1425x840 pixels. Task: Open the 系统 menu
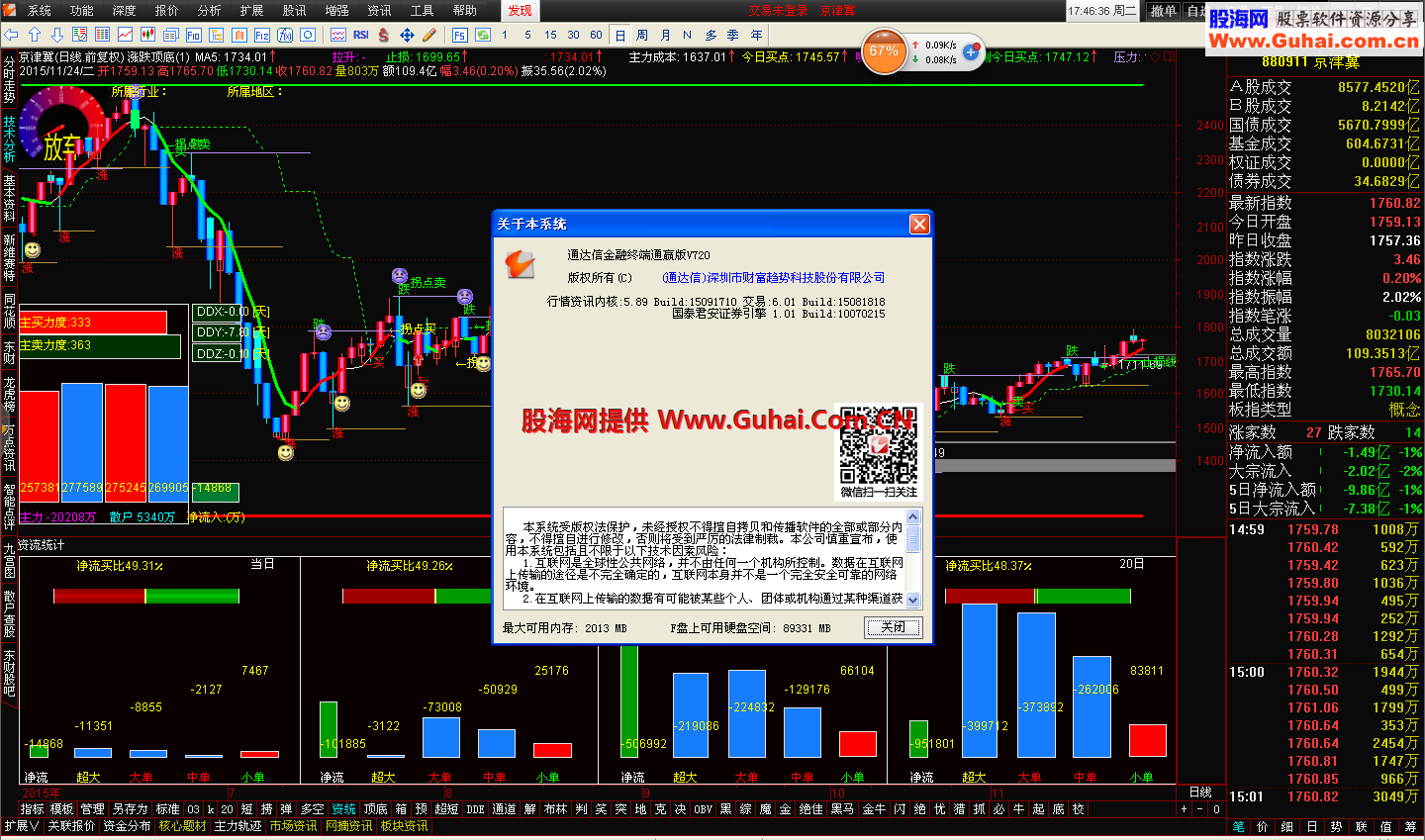40,11
